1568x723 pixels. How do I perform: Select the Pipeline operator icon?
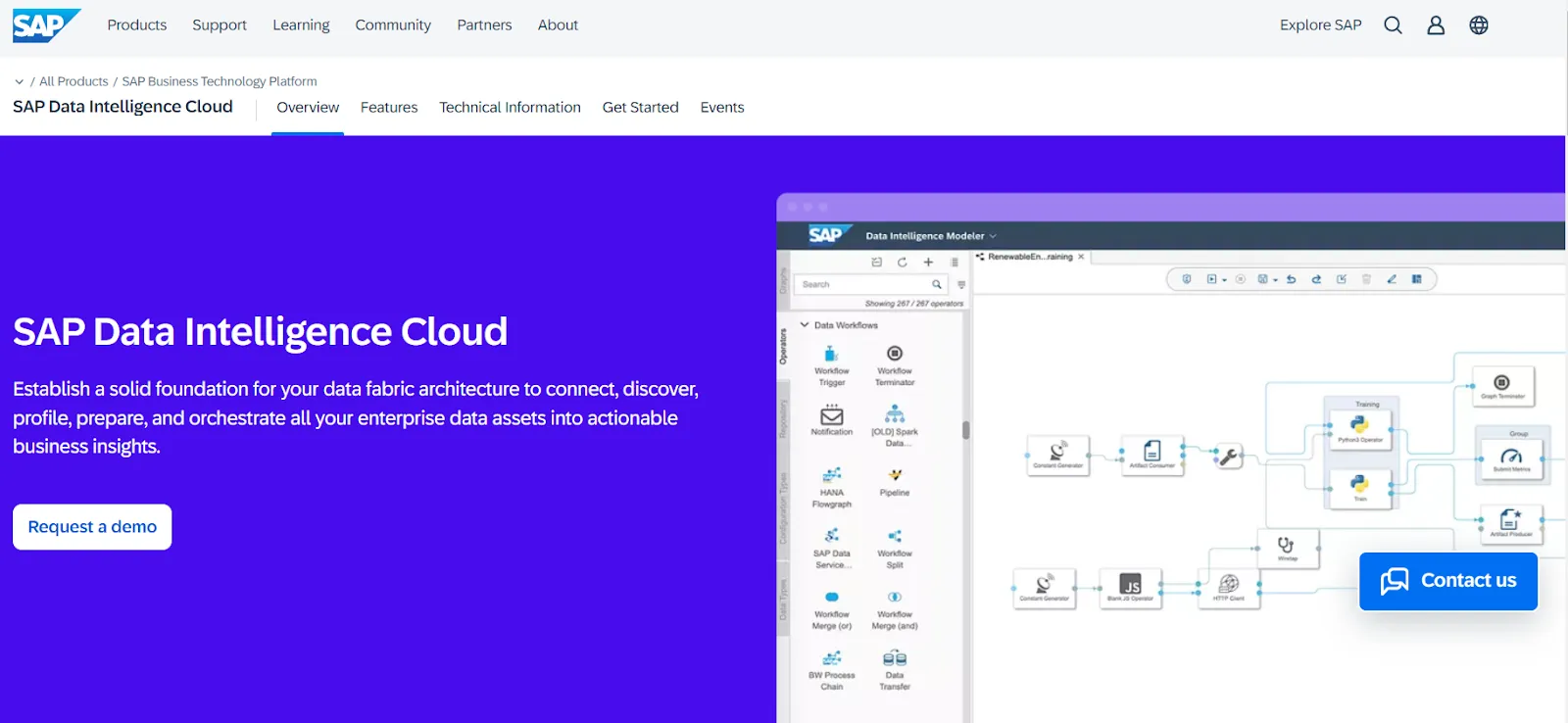point(895,475)
